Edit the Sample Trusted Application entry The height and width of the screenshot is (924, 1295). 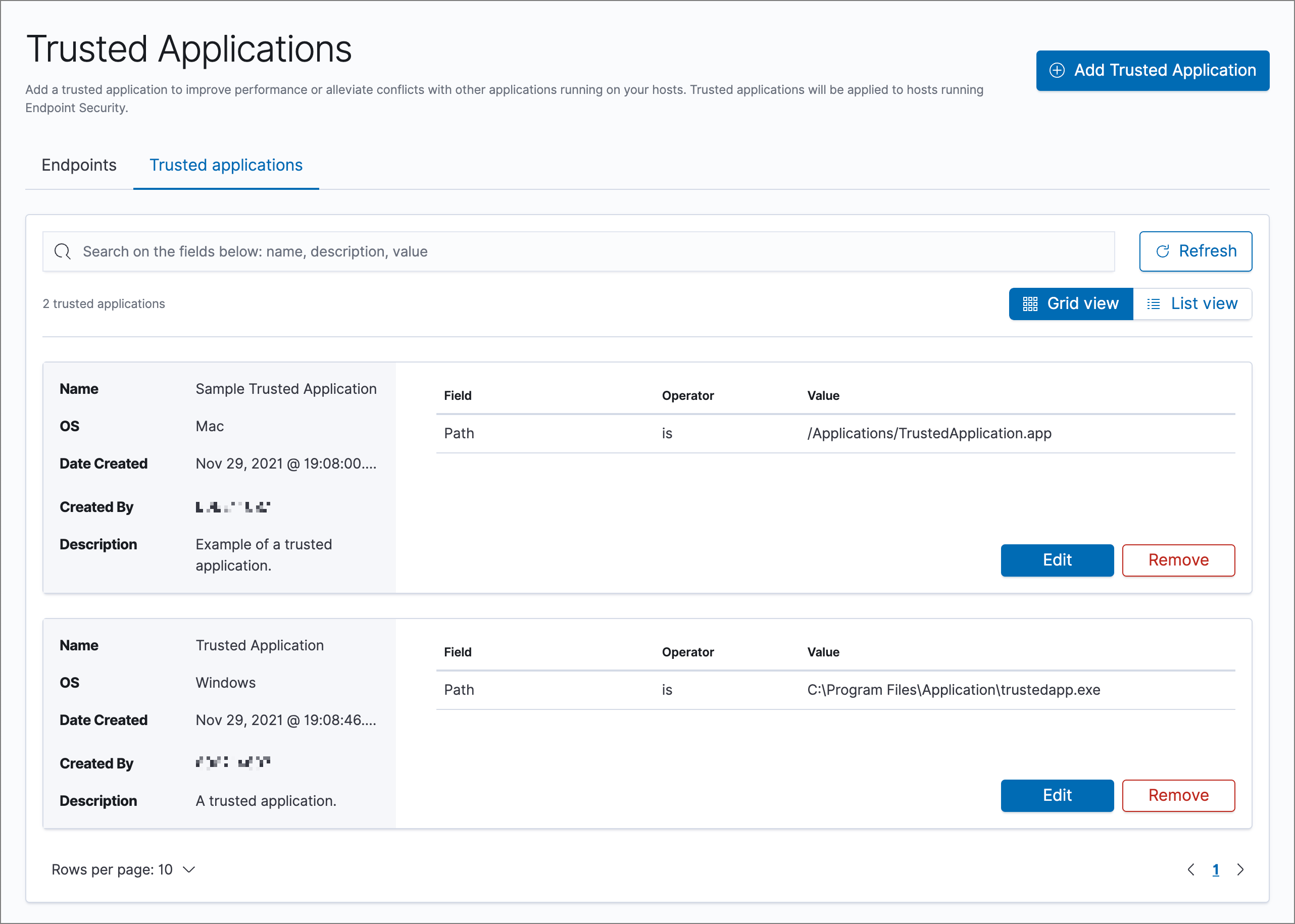tap(1057, 560)
